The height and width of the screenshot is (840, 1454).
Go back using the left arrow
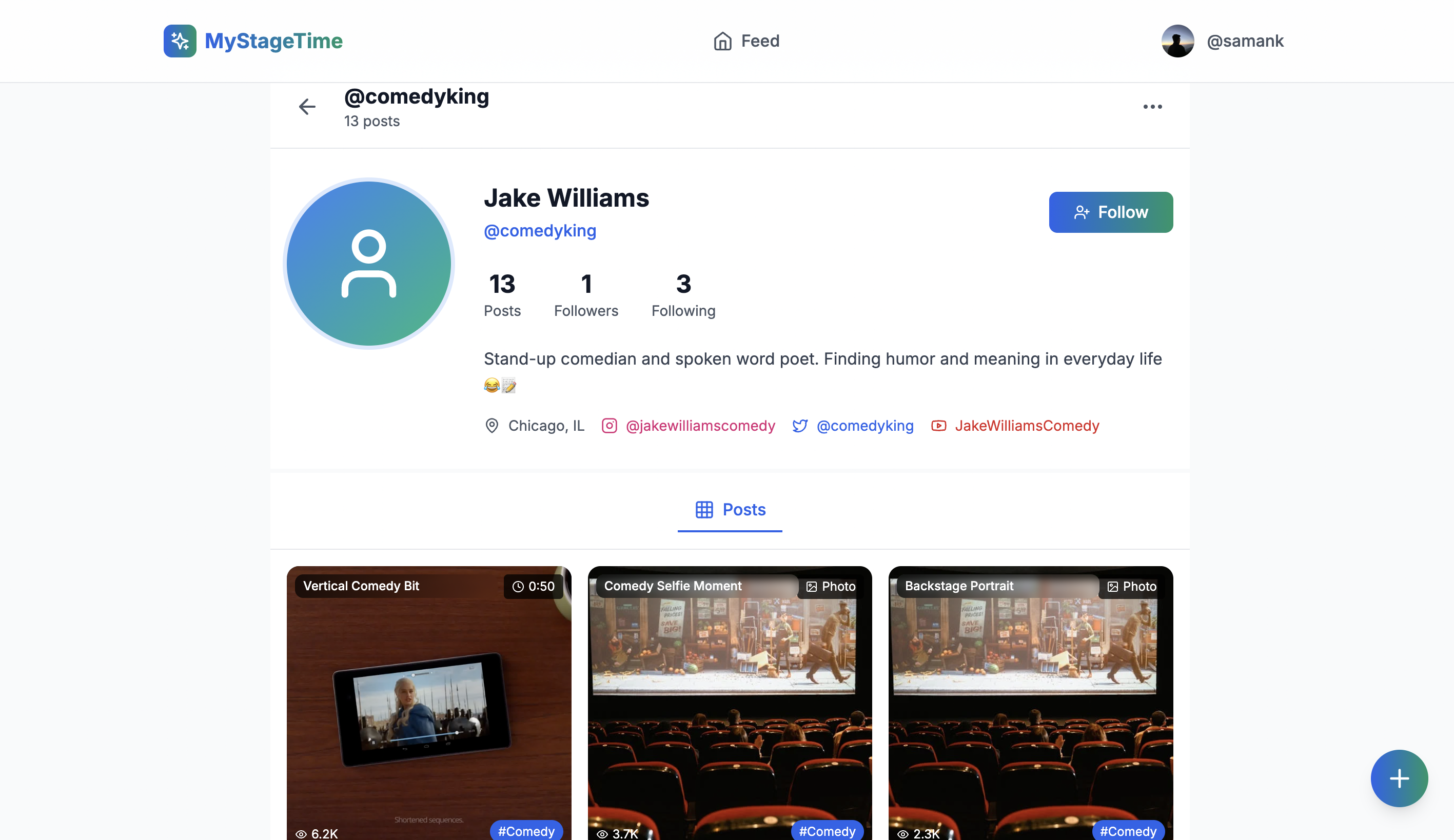coord(307,107)
